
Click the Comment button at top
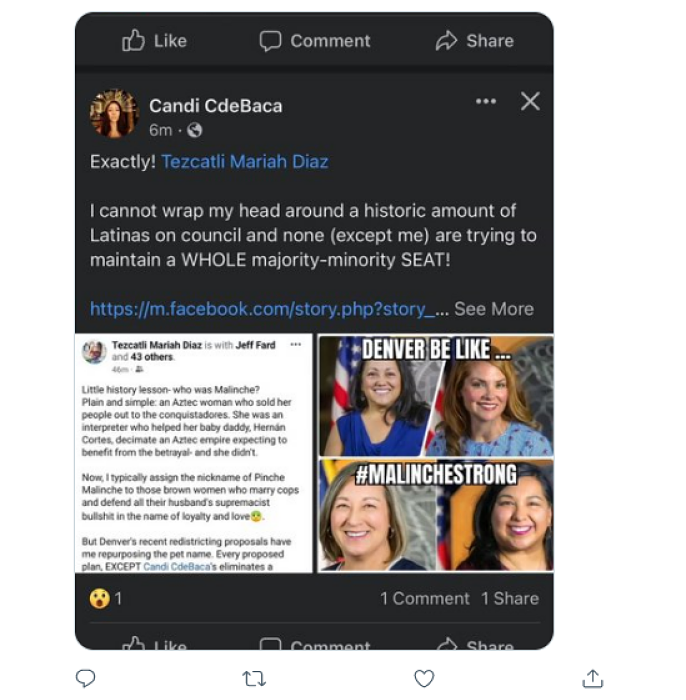314,41
